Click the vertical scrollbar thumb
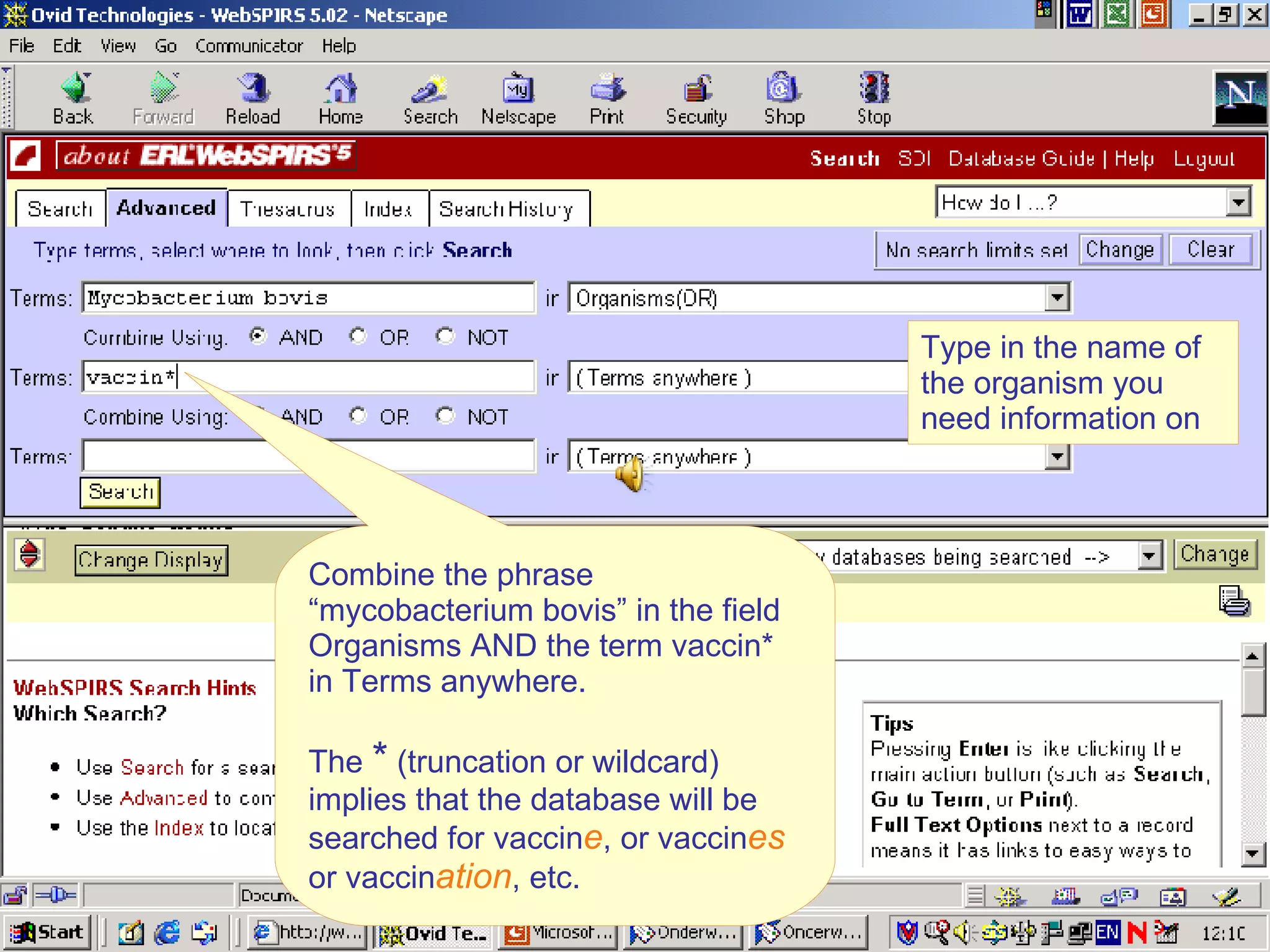The image size is (1270, 952). (1253, 692)
